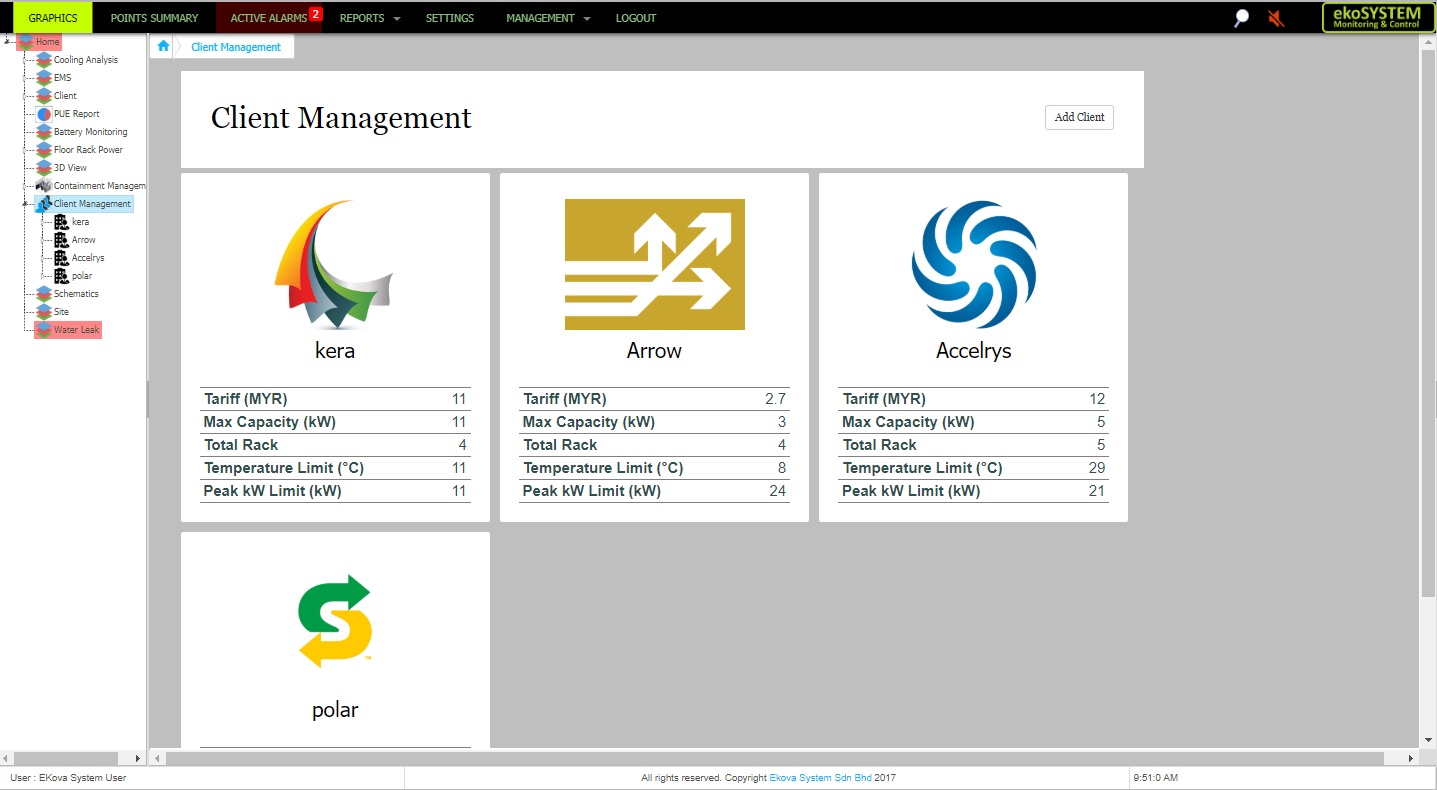Click the kera client name heading
Image resolution: width=1437 pixels, height=790 pixels.
pos(334,351)
